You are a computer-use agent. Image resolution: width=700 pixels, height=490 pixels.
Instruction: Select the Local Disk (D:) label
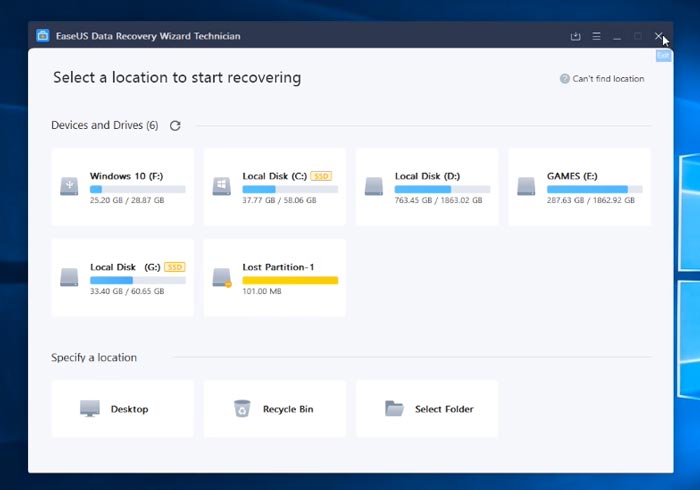[x=427, y=176]
